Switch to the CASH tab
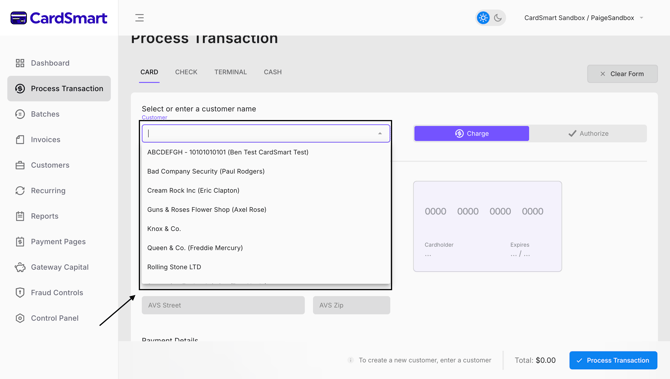Screen dimensions: 670x379 click(x=273, y=72)
